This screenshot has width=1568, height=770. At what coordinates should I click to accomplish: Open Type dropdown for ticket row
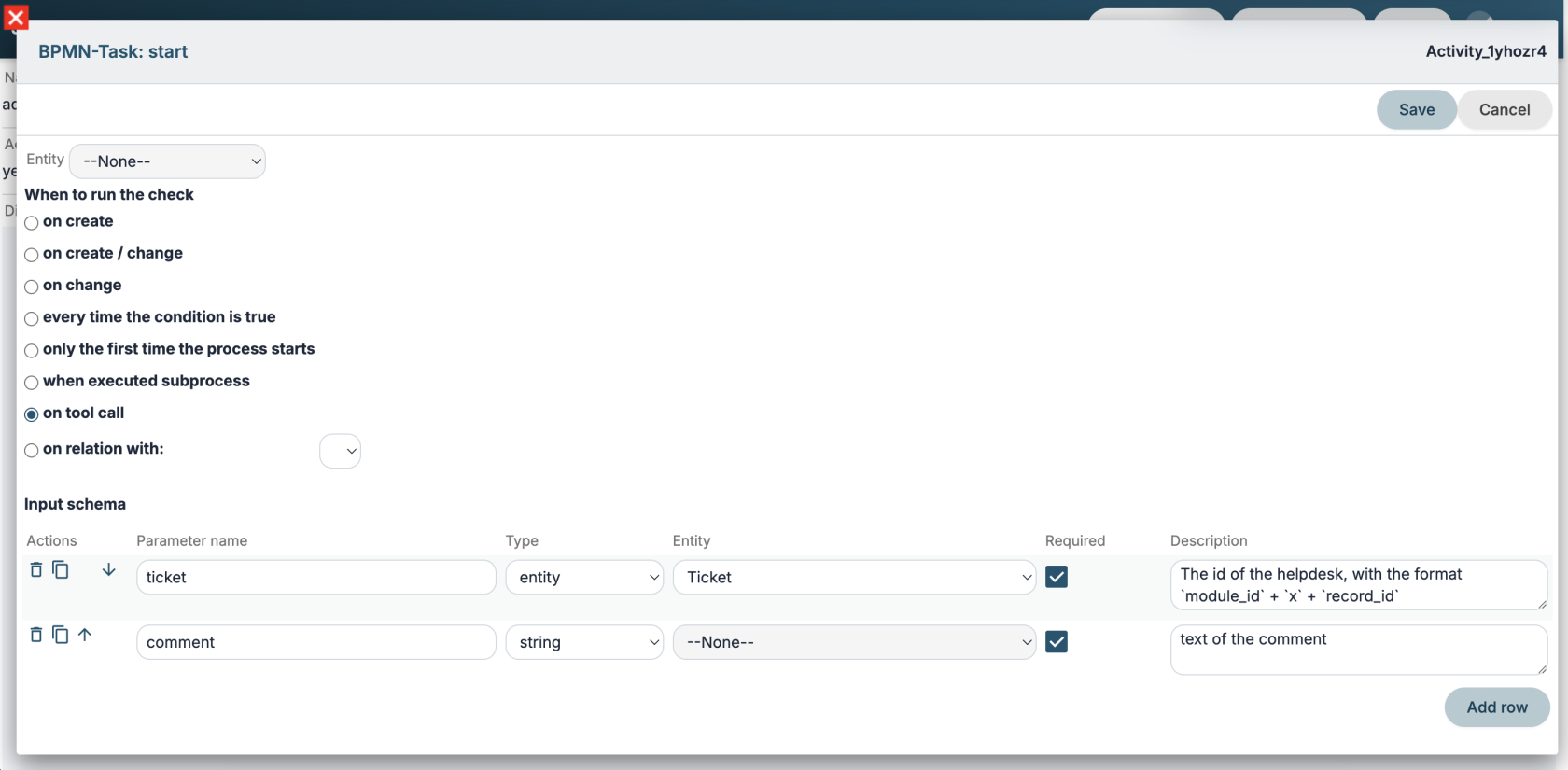tap(585, 577)
